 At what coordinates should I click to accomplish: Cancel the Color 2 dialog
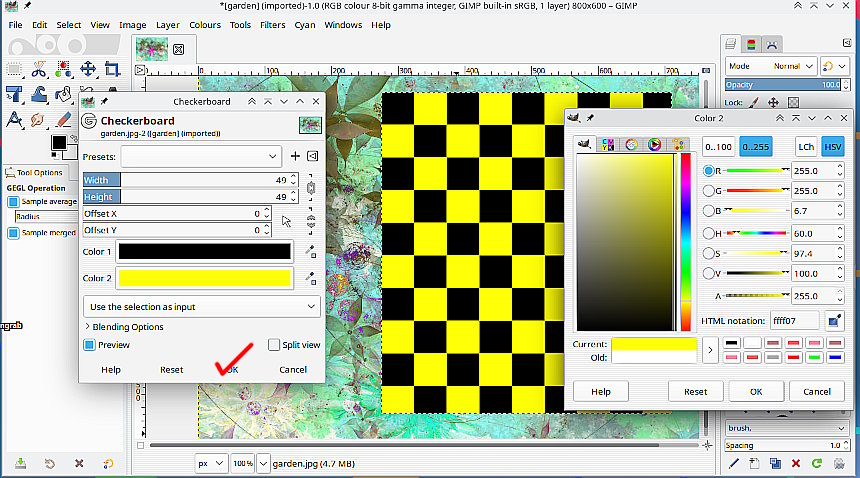817,391
